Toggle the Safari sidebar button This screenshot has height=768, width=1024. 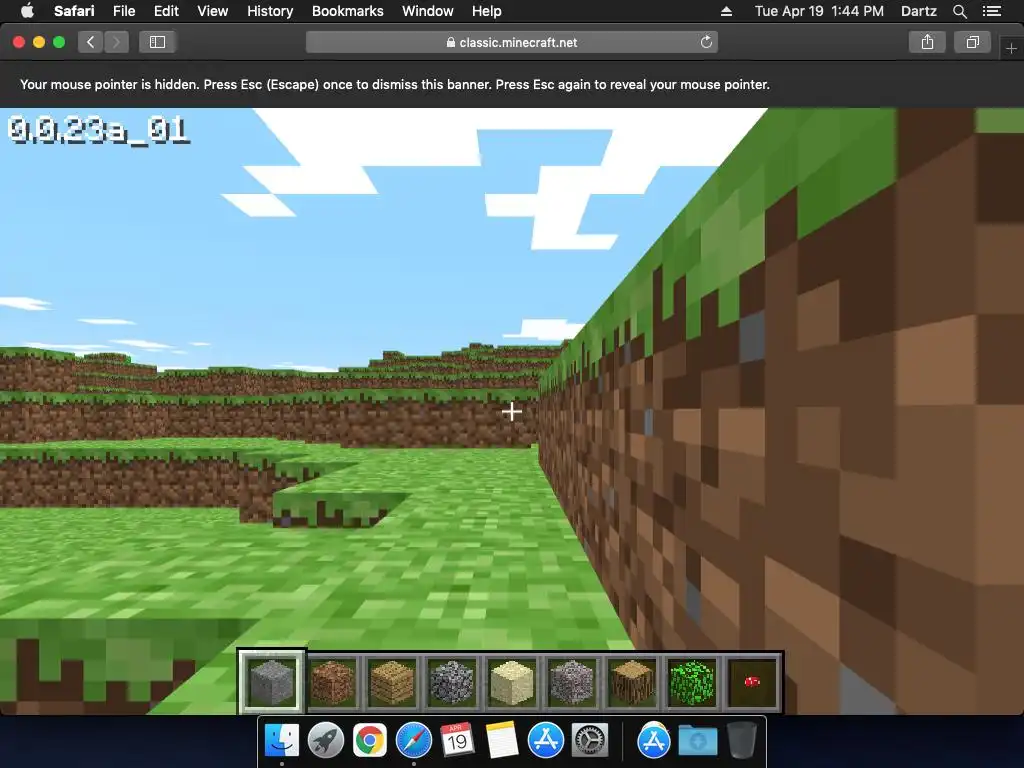(x=157, y=42)
